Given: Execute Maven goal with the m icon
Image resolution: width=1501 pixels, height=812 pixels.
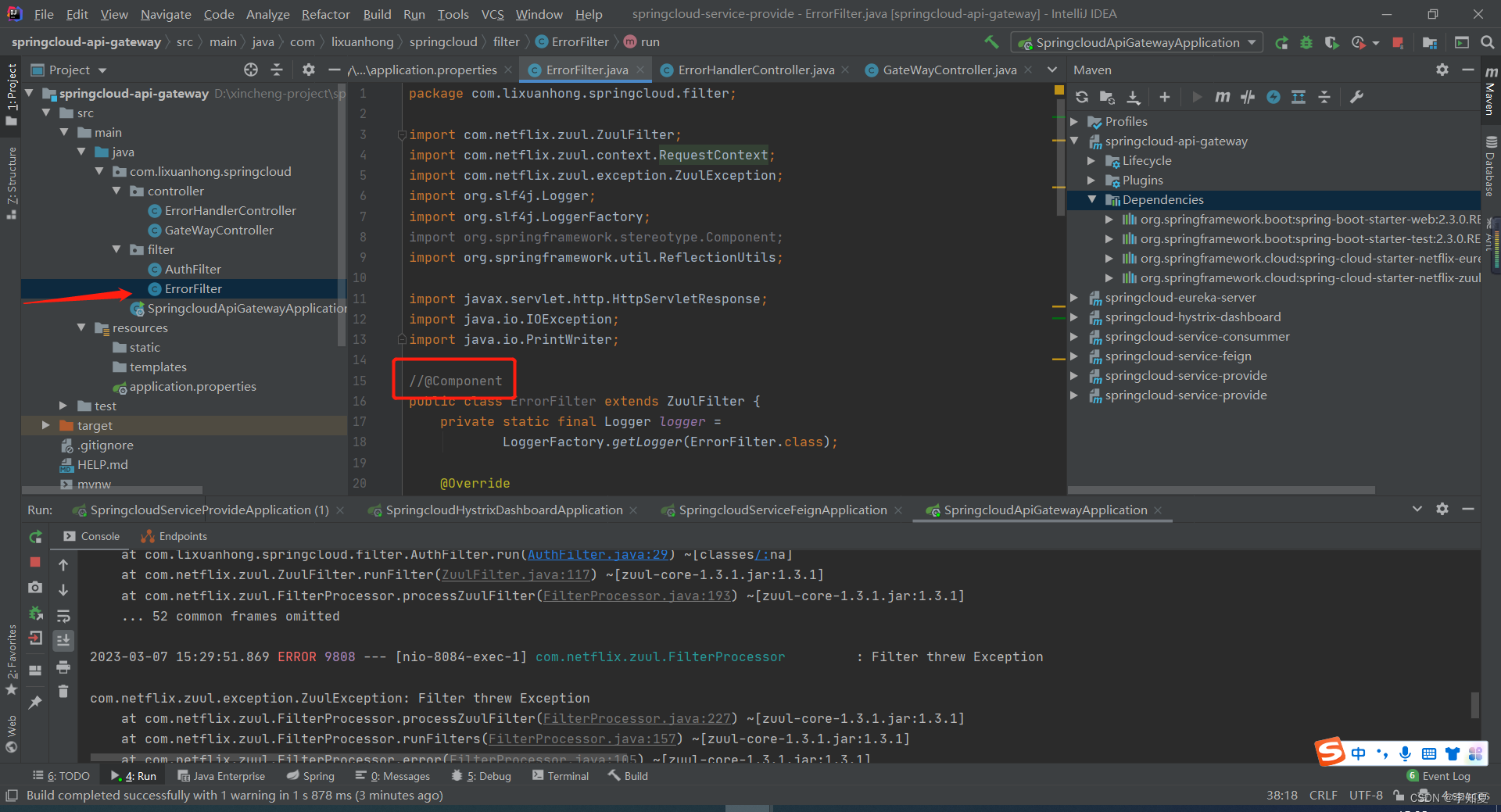Looking at the screenshot, I should coord(1222,97).
